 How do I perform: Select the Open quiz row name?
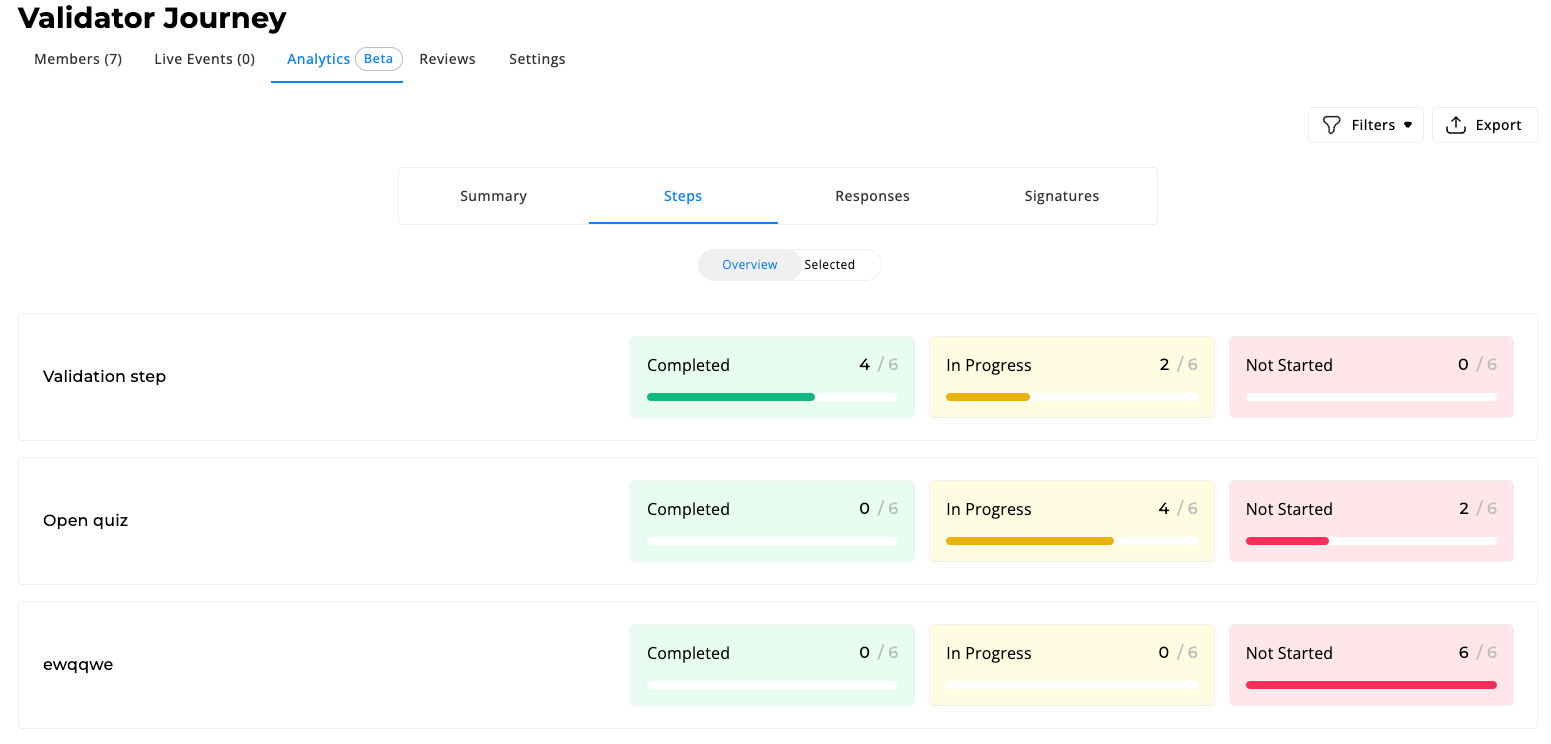click(x=86, y=521)
